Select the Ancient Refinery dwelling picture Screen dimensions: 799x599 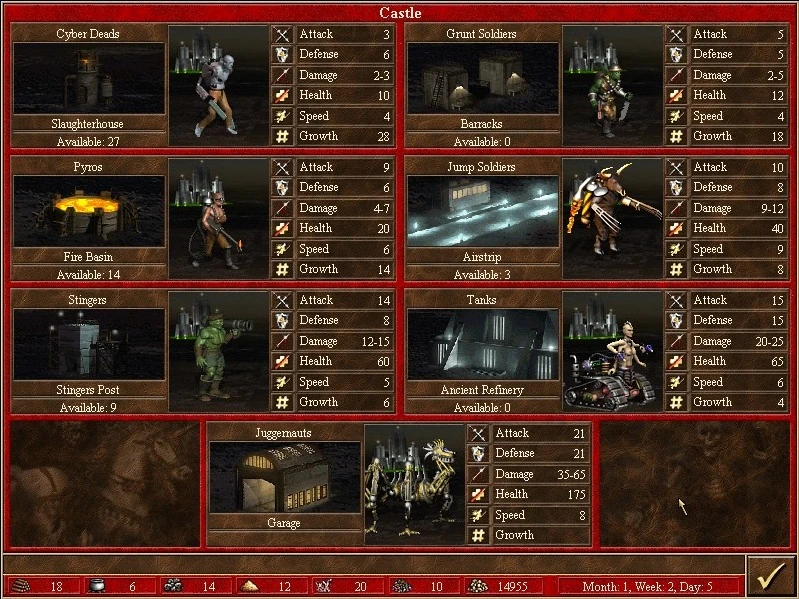483,344
